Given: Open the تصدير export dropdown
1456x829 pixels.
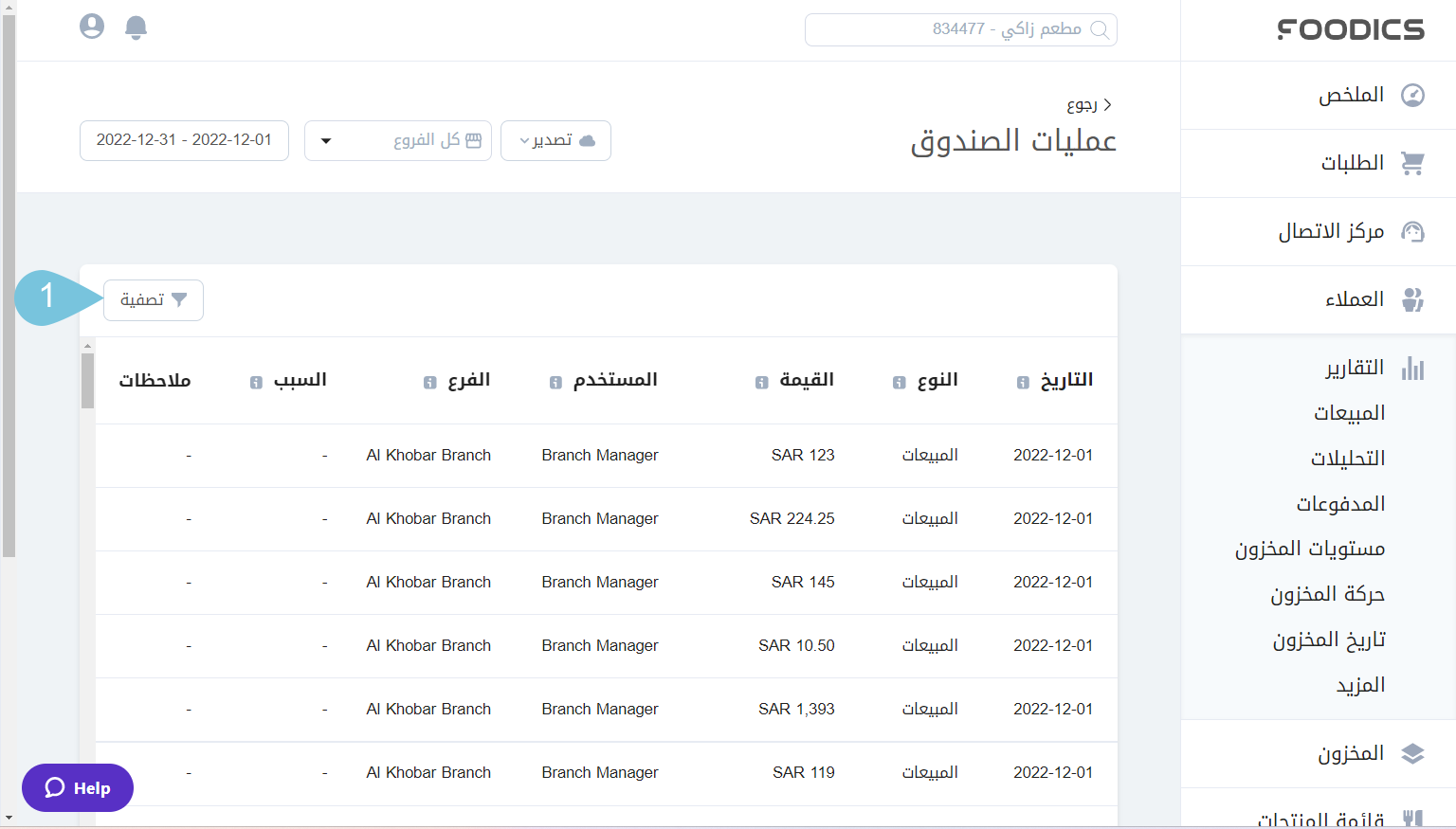Looking at the screenshot, I should point(555,140).
